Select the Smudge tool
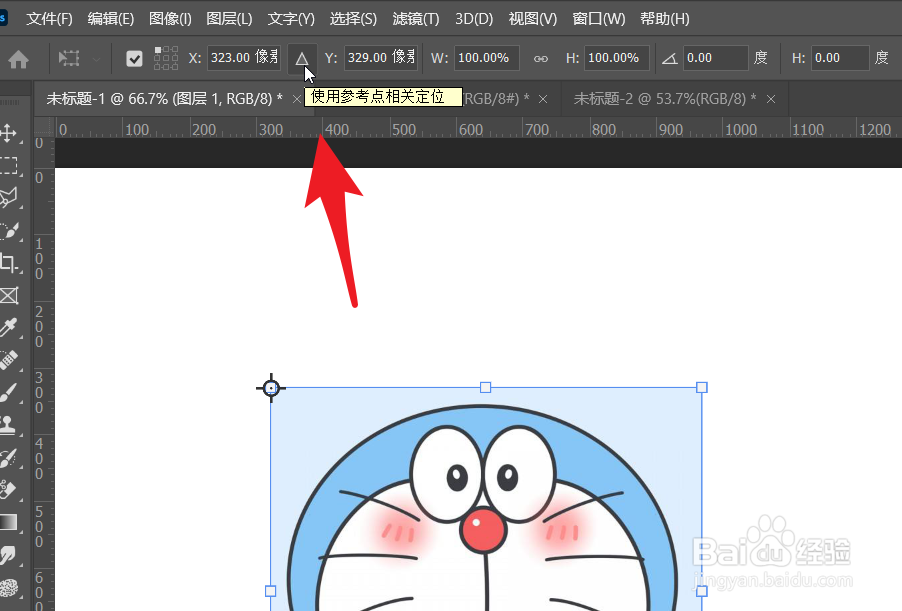 (x=9, y=555)
